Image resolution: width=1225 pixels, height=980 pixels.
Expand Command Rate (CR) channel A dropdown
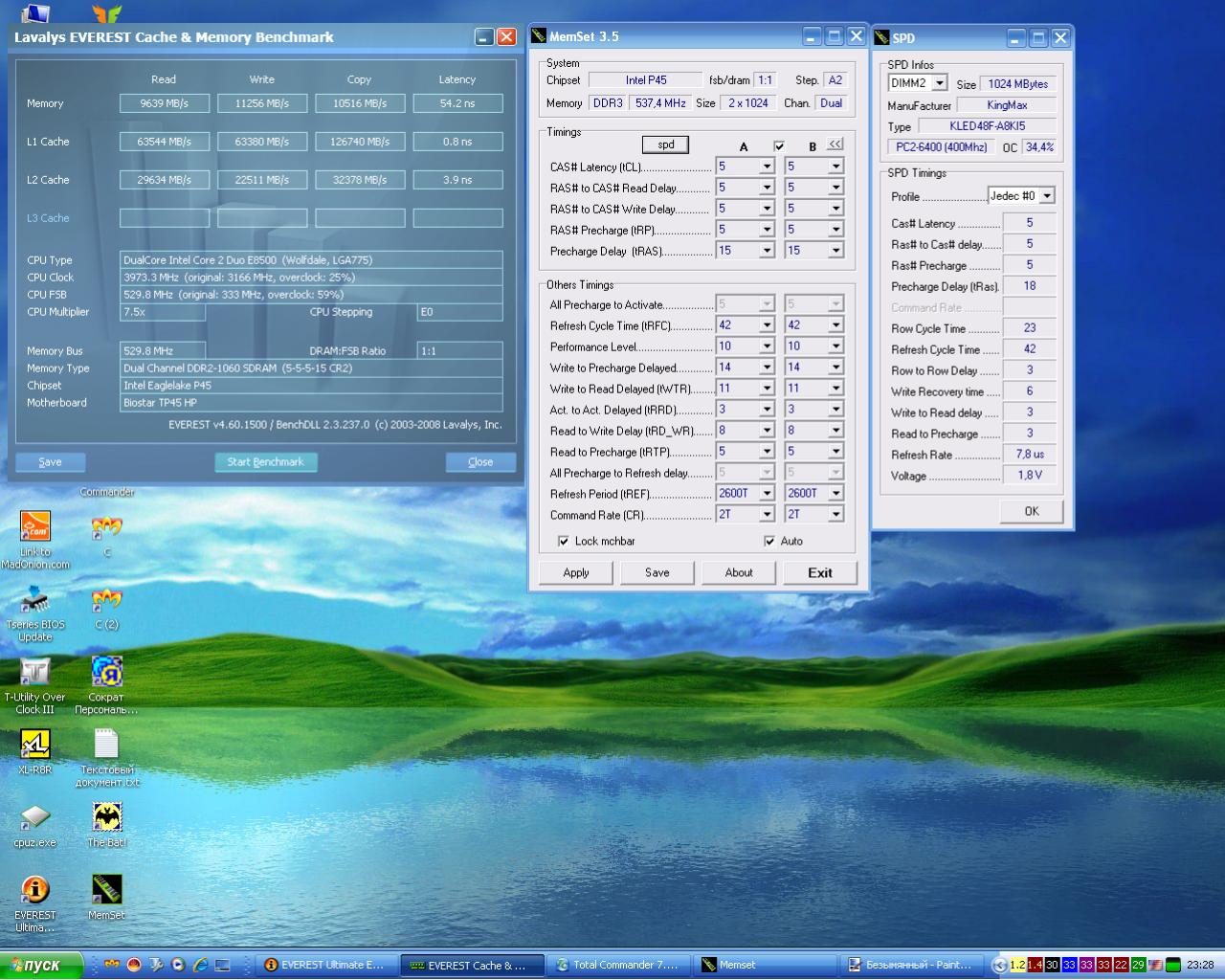pyautogui.click(x=767, y=515)
